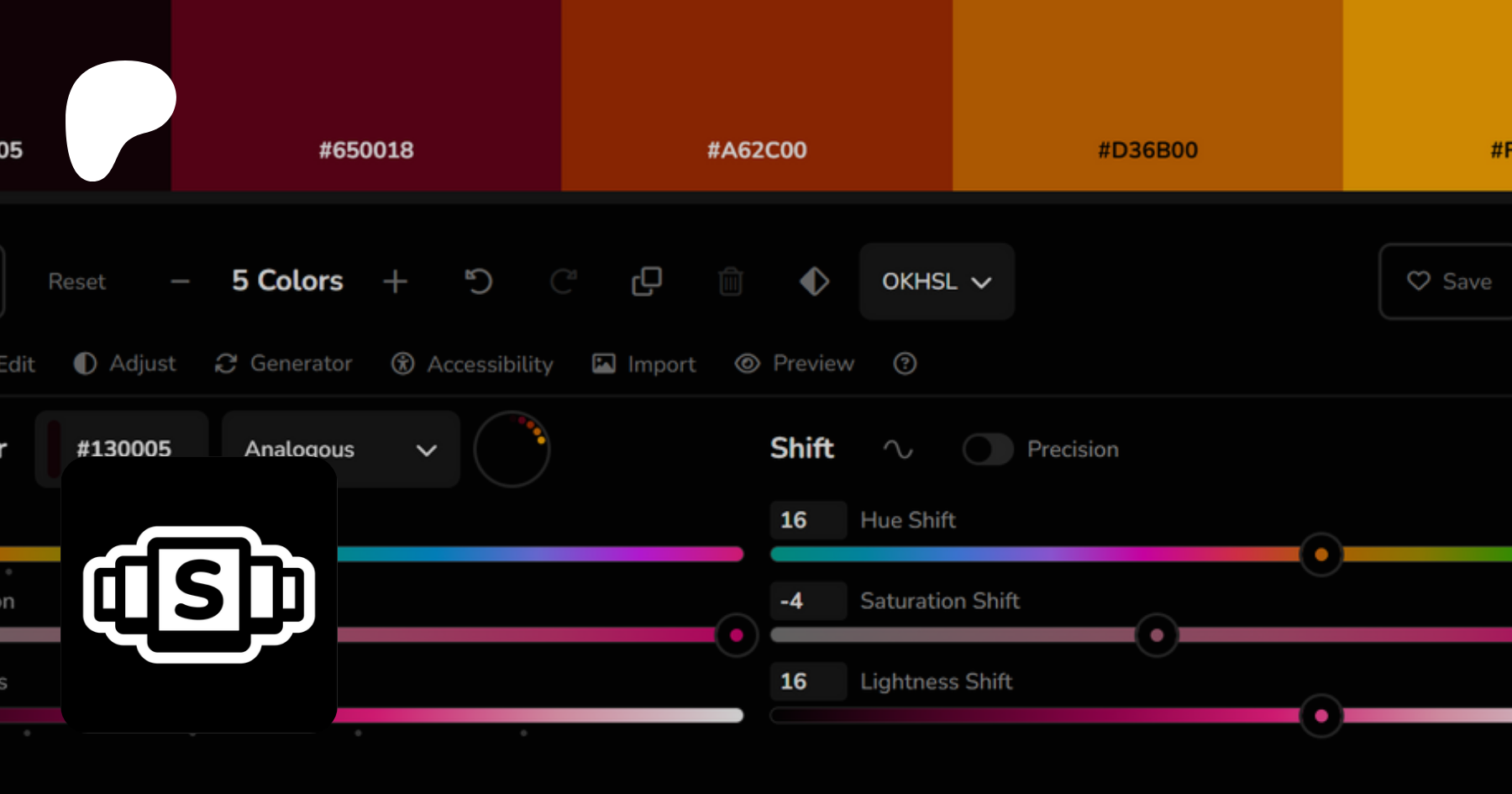Screen dimensions: 1512x794
Task: Open the OKHSL color space dropdown
Action: click(936, 281)
